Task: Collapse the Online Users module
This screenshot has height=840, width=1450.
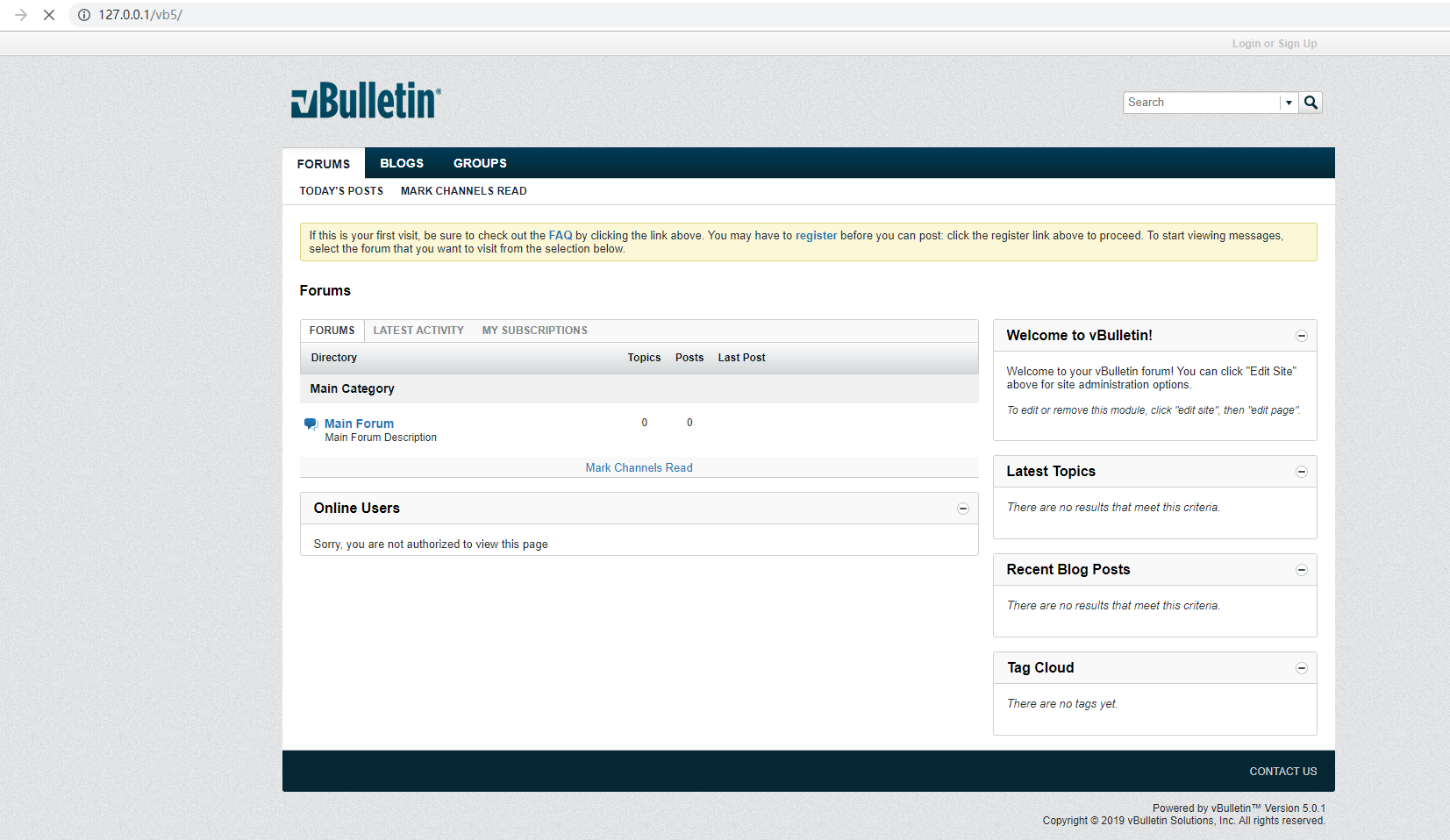Action: point(963,509)
